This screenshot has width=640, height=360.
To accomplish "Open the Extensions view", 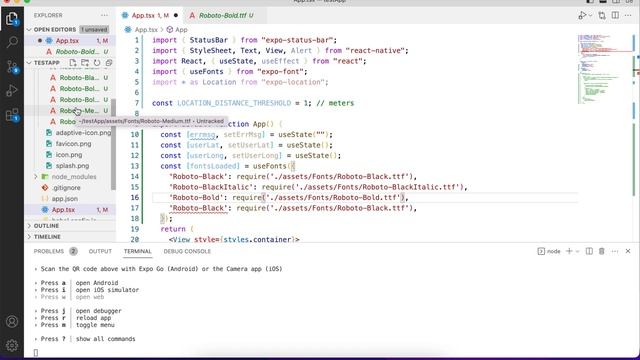I will coord(12,115).
